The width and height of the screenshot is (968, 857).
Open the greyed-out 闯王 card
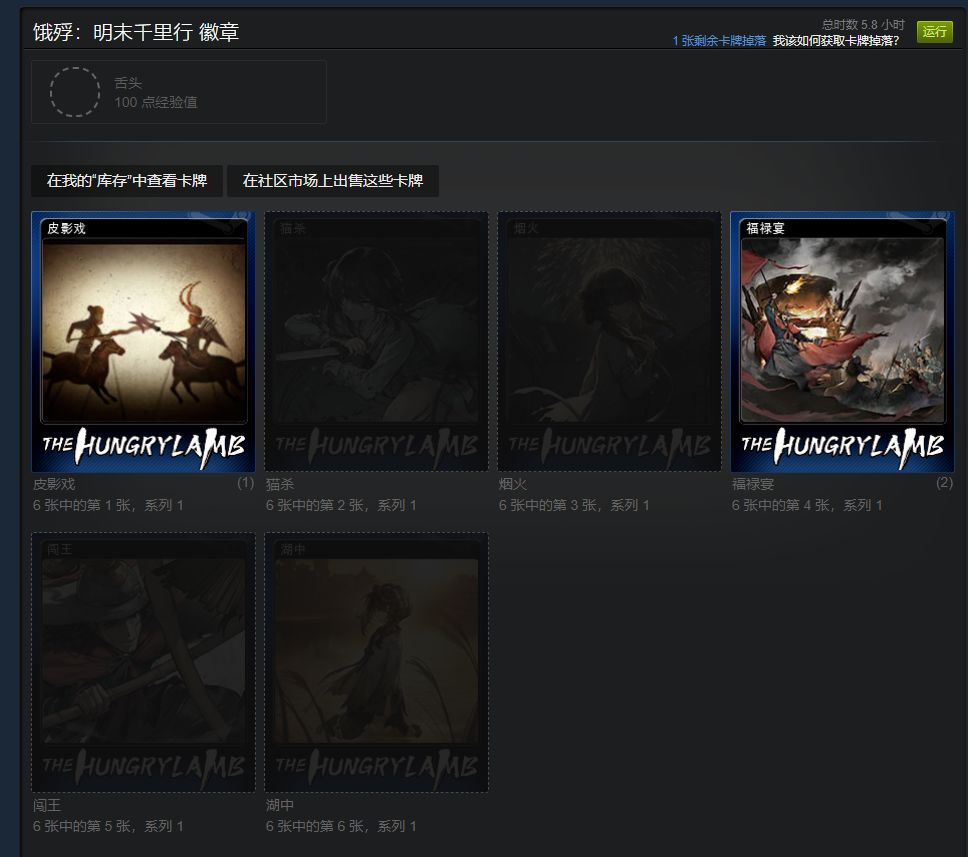tap(143, 663)
